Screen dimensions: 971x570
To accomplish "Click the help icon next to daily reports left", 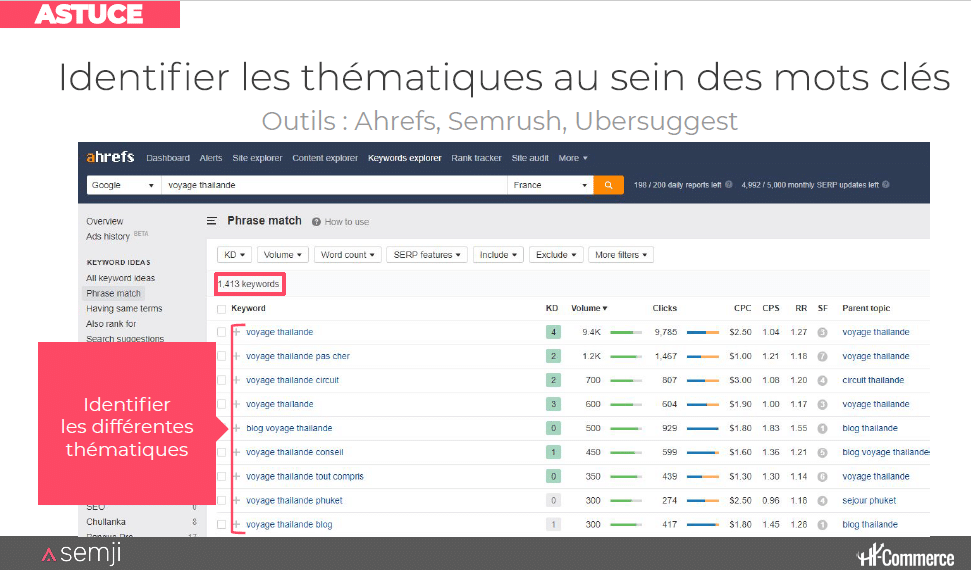I will 729,185.
